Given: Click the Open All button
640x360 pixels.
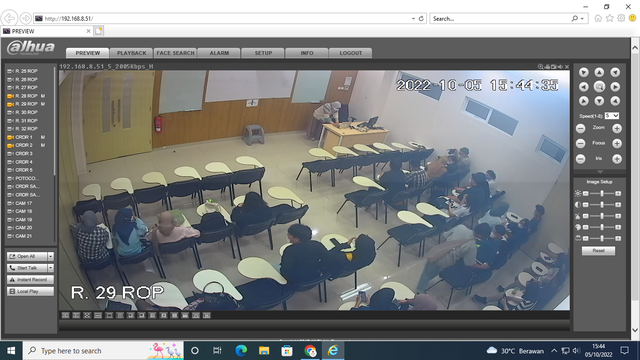Looking at the screenshot, I should pyautogui.click(x=27, y=256).
